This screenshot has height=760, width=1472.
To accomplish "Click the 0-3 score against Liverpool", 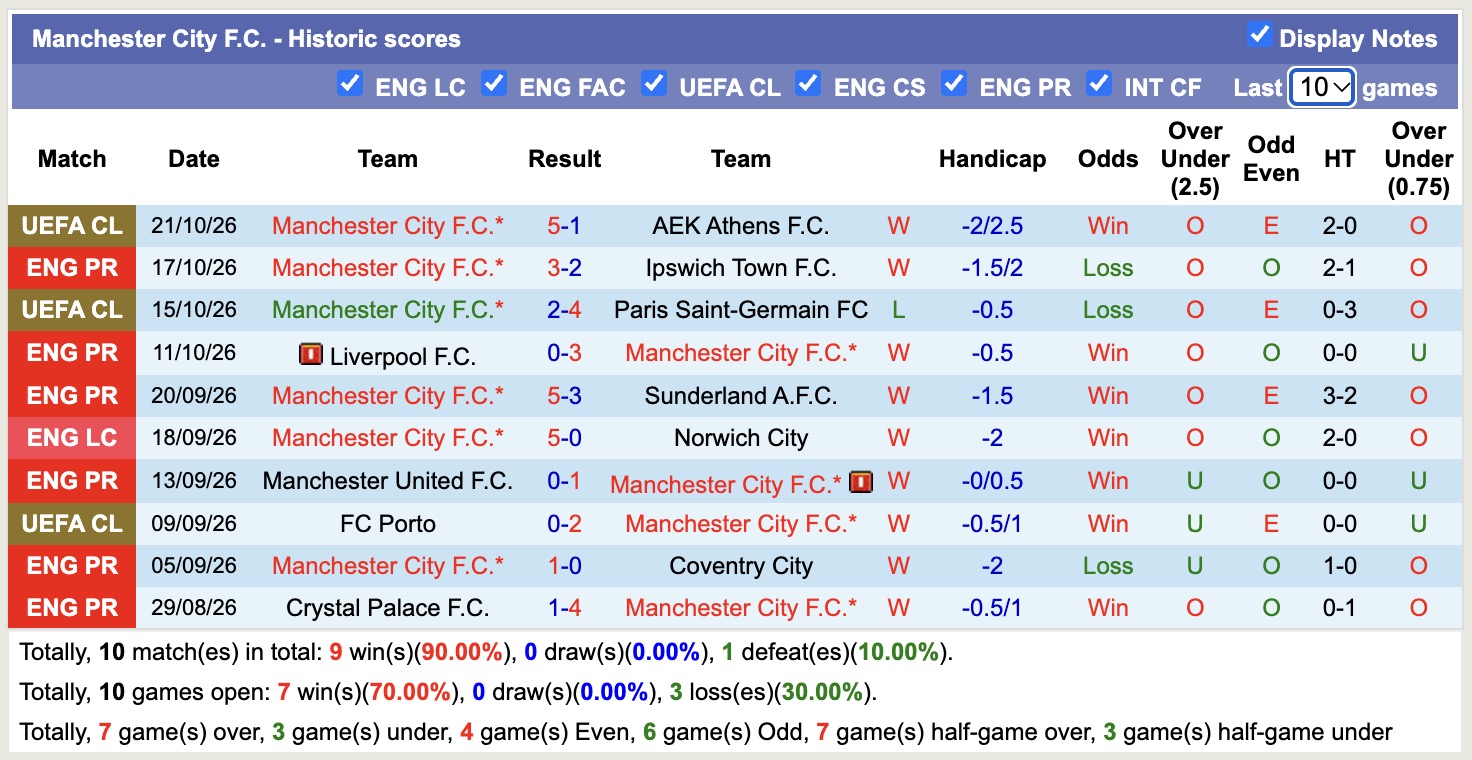I will click(564, 353).
